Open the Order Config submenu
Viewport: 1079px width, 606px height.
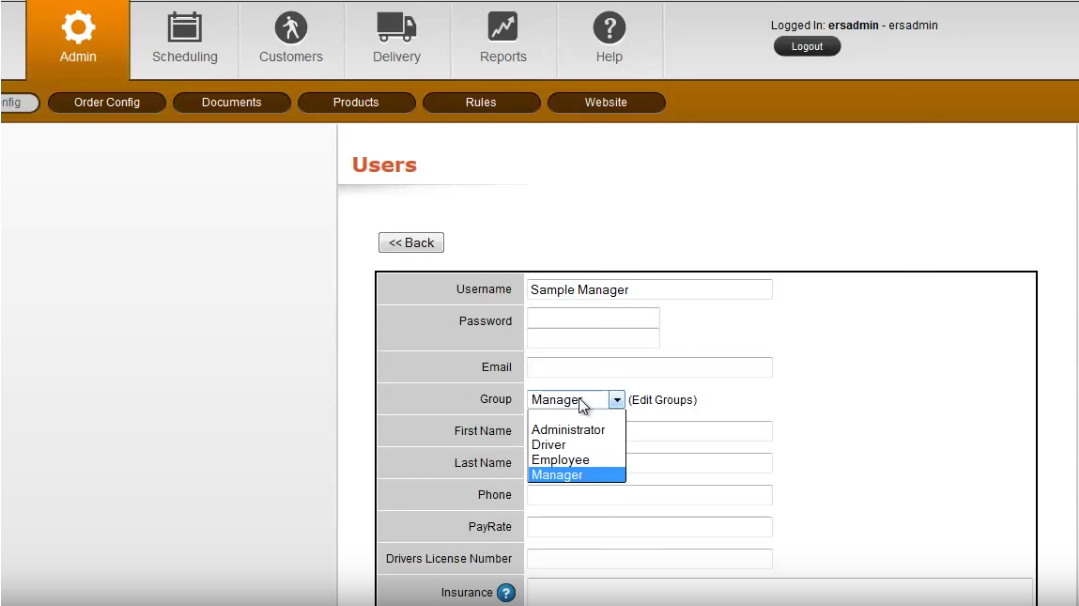[107, 102]
